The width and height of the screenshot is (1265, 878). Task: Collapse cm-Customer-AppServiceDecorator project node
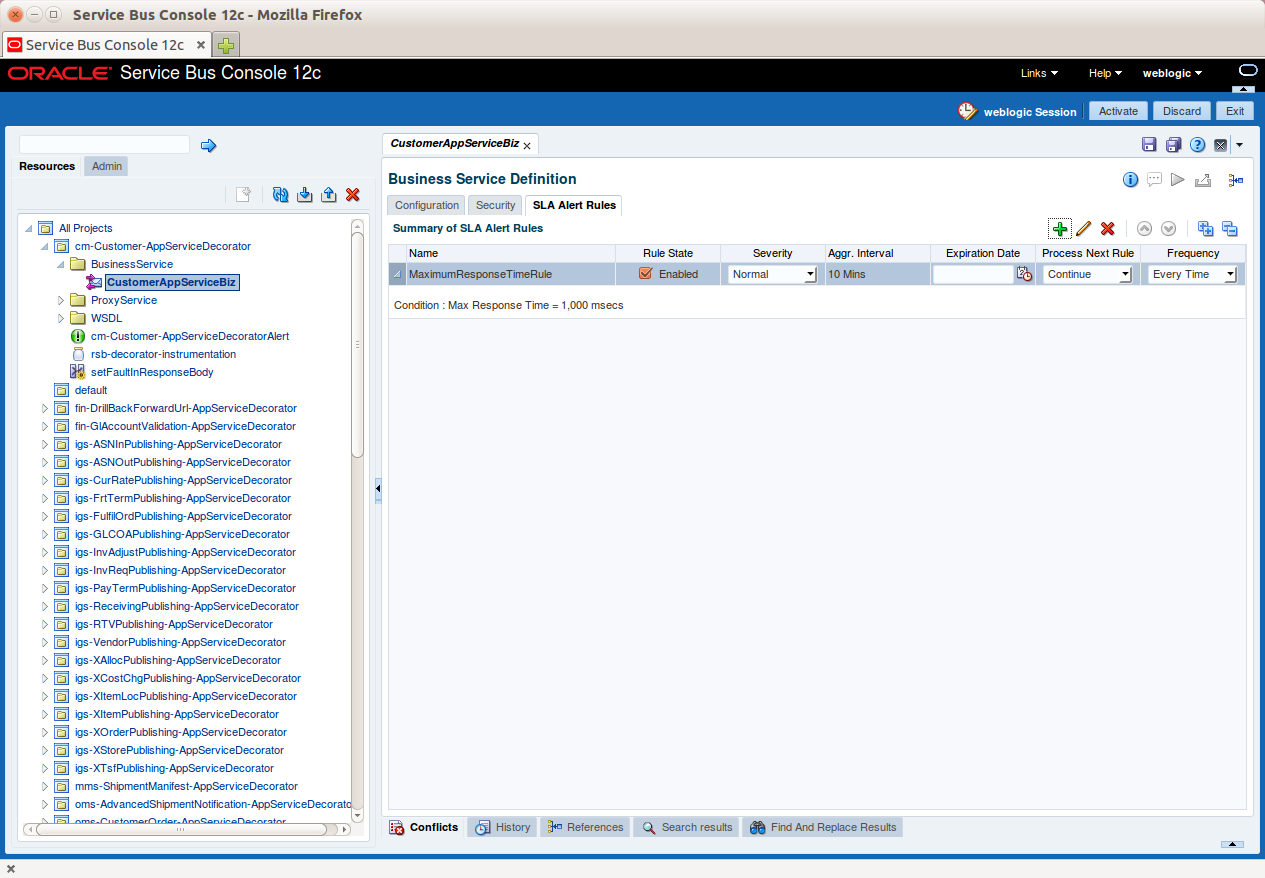tap(44, 246)
